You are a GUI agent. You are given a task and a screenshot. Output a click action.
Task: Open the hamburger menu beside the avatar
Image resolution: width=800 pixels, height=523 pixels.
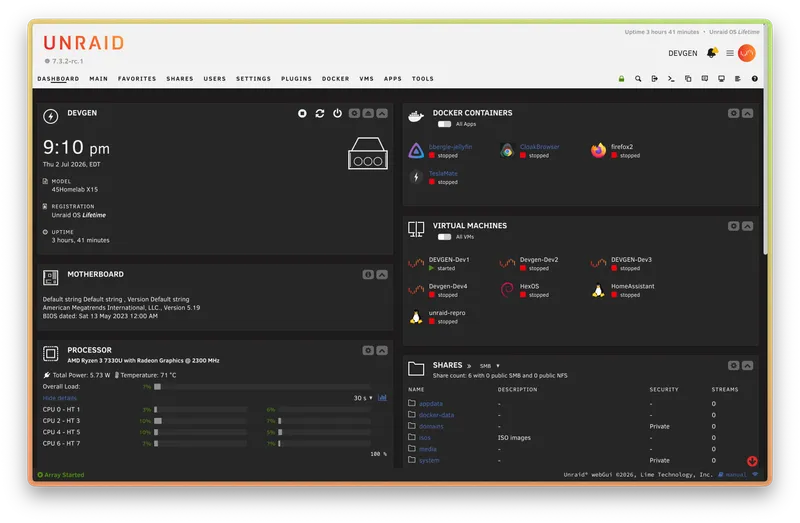click(x=730, y=53)
